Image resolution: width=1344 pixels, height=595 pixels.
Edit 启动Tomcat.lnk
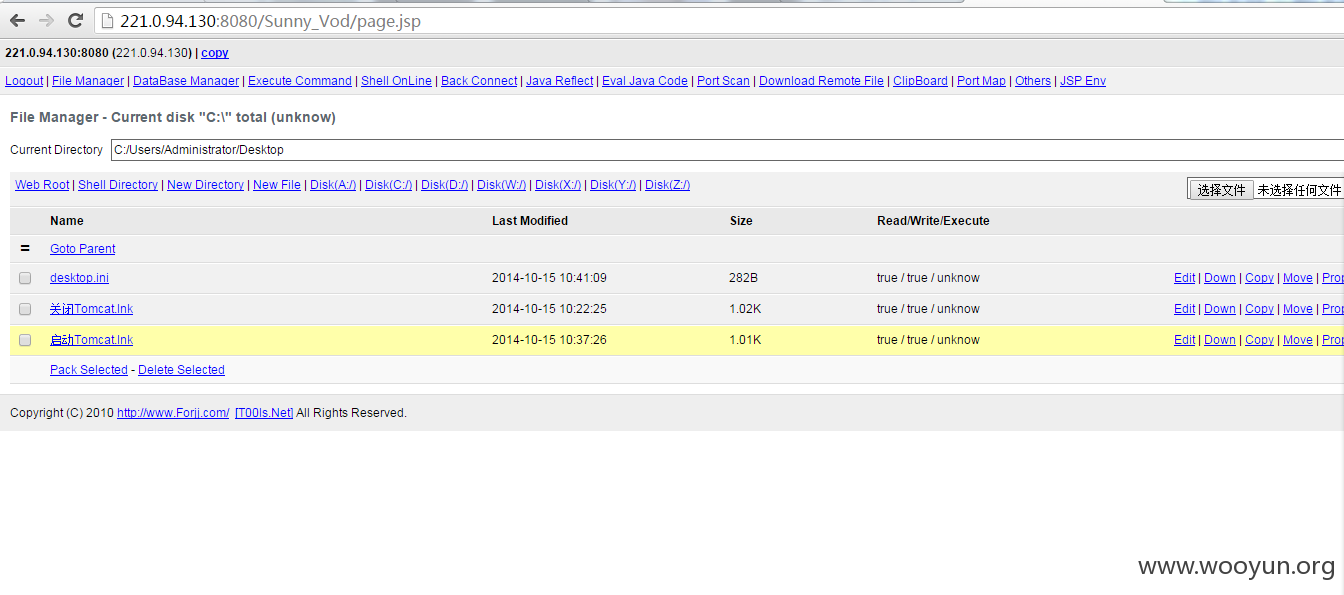point(1184,340)
